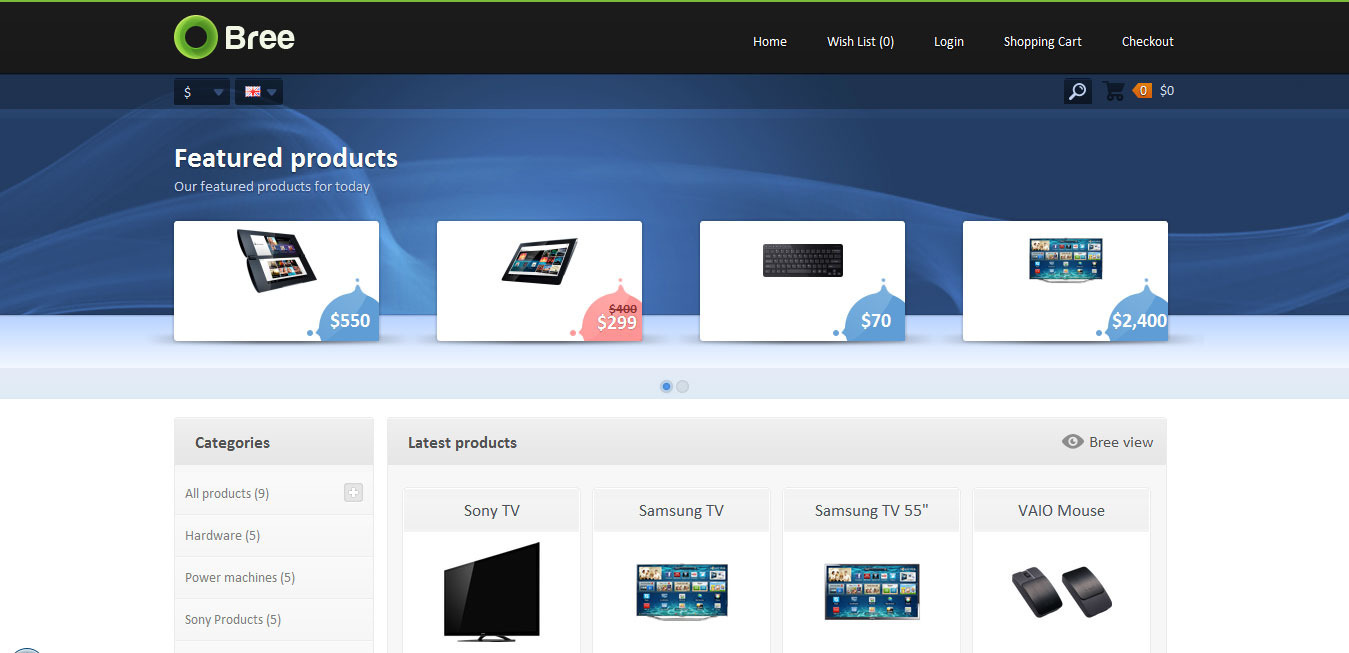1349x653 pixels.
Task: Expand the All products category plus
Action: [353, 492]
